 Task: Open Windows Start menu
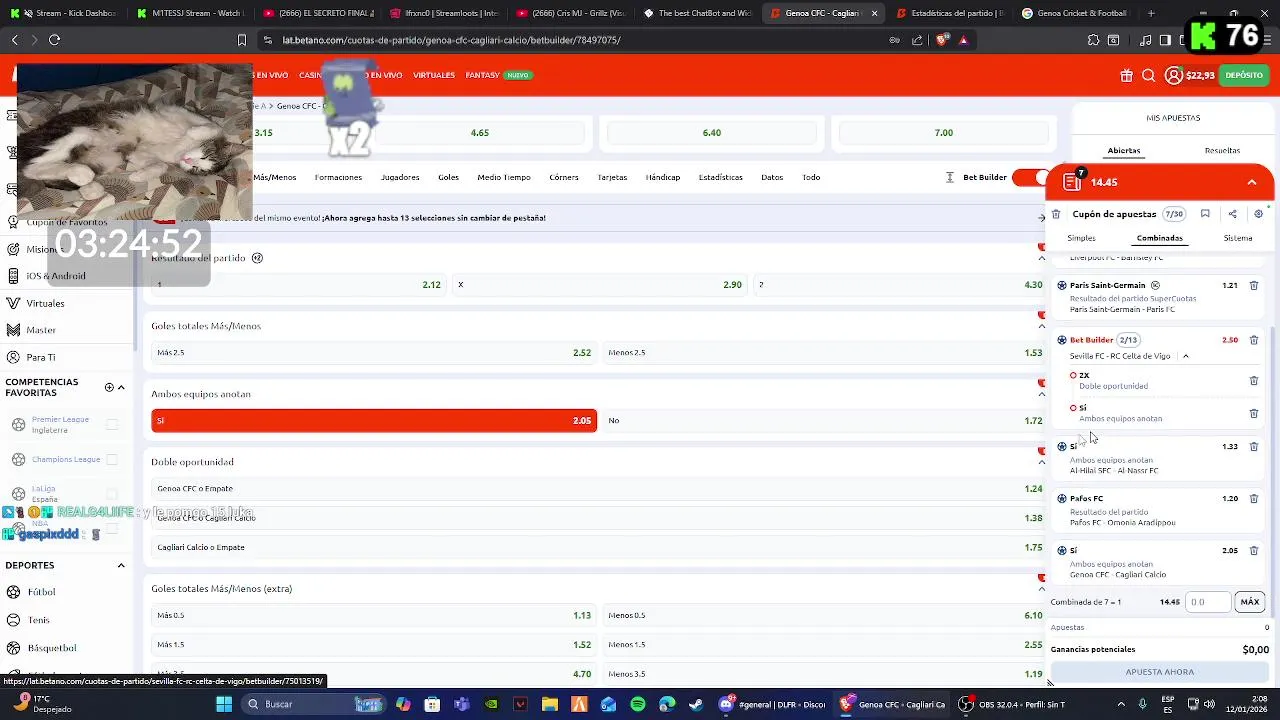click(x=224, y=704)
